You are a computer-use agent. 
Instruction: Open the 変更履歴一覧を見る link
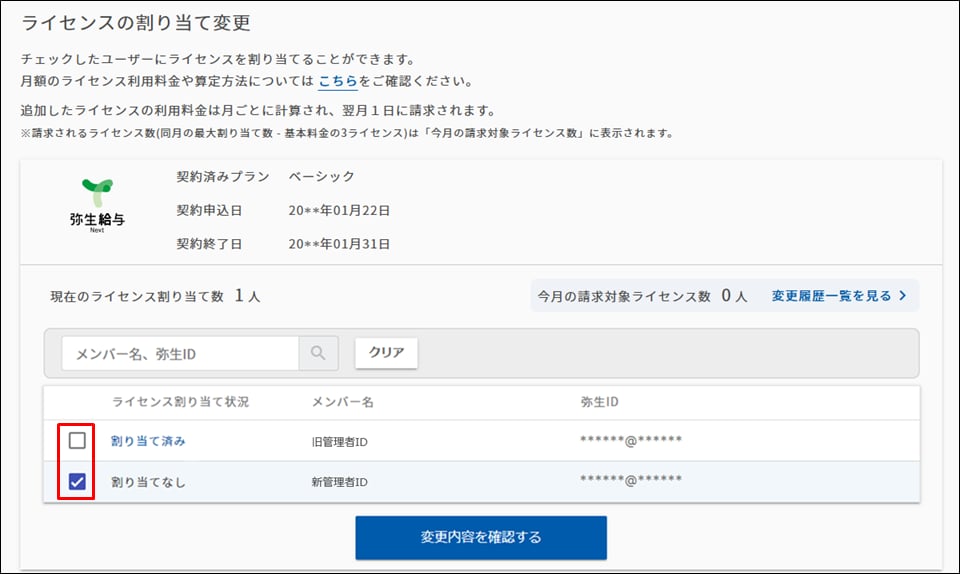click(830, 296)
